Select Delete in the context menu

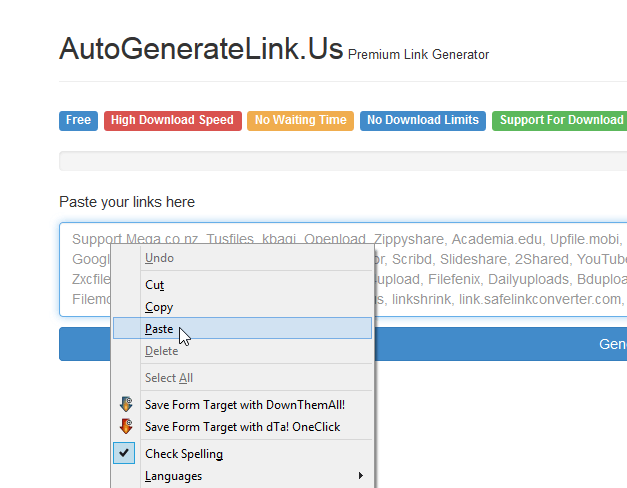tap(242, 351)
